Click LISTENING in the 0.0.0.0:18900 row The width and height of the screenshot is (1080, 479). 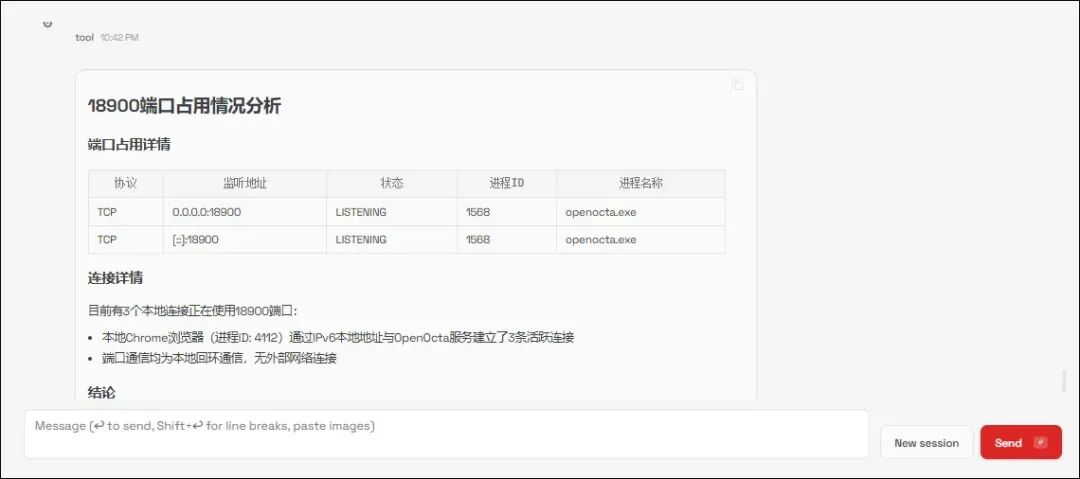(x=361, y=212)
